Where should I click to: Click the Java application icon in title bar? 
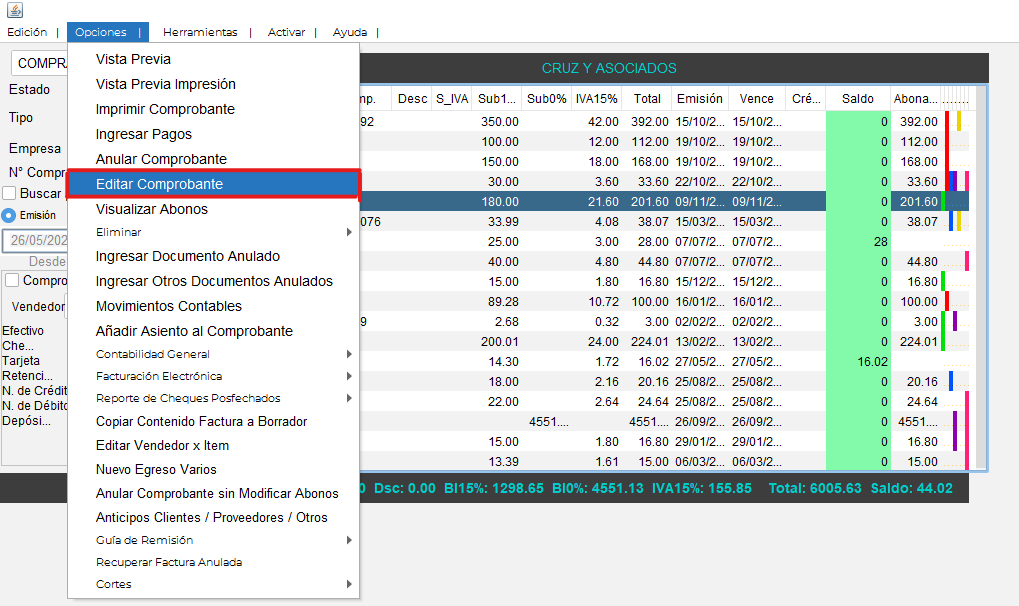[x=14, y=11]
